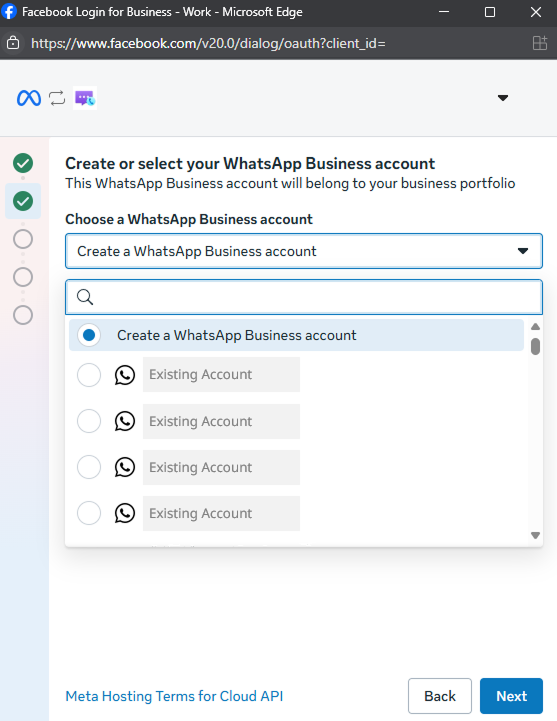Viewport: 557px width, 721px height.
Task: Expand the header account dropdown arrow
Action: 503,98
